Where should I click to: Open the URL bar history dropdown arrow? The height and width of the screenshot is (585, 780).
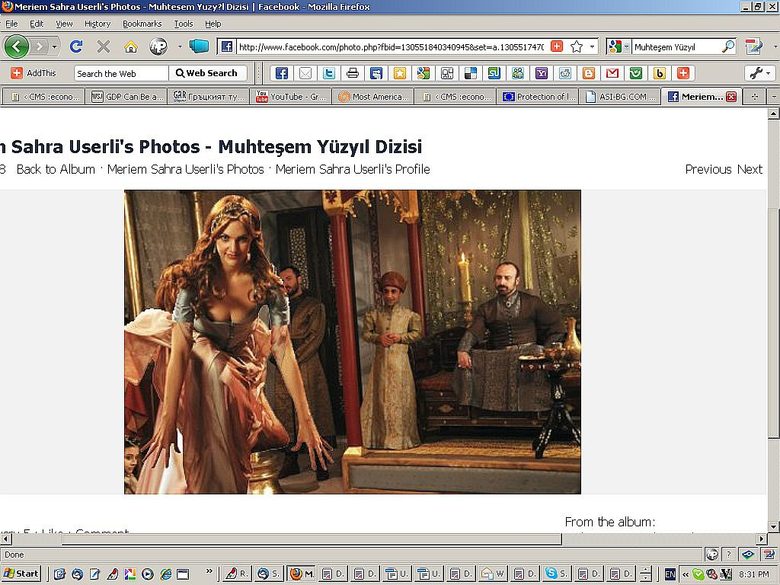point(592,47)
